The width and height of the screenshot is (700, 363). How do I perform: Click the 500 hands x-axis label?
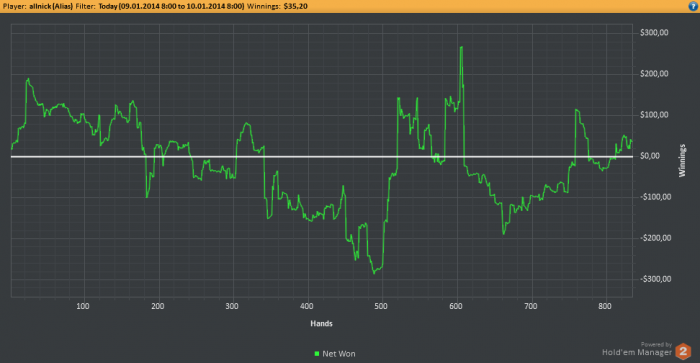[381, 306]
